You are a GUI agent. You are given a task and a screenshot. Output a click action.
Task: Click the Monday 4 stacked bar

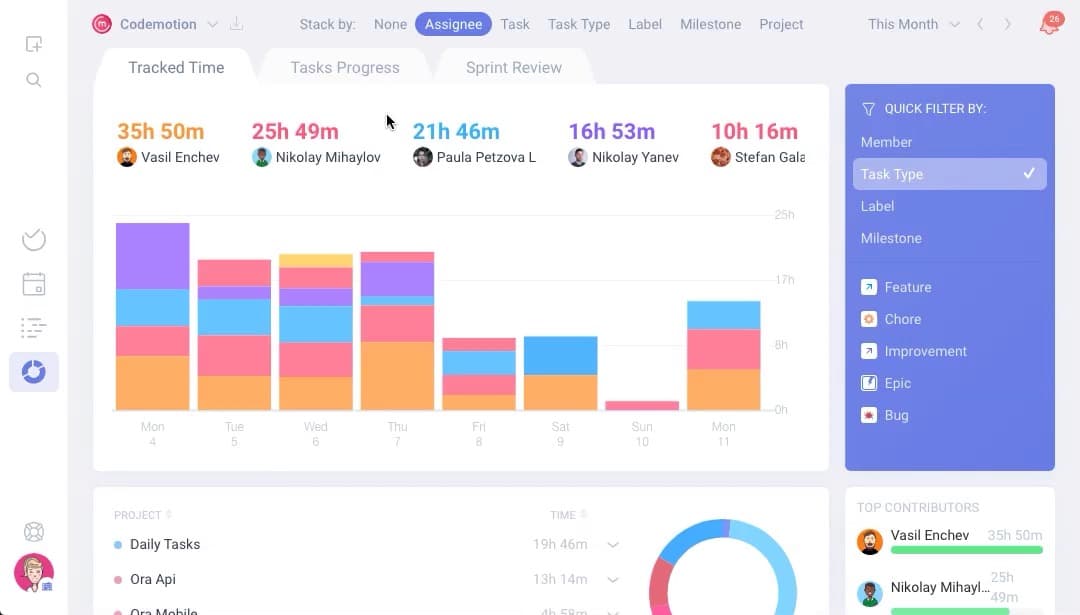(x=152, y=316)
